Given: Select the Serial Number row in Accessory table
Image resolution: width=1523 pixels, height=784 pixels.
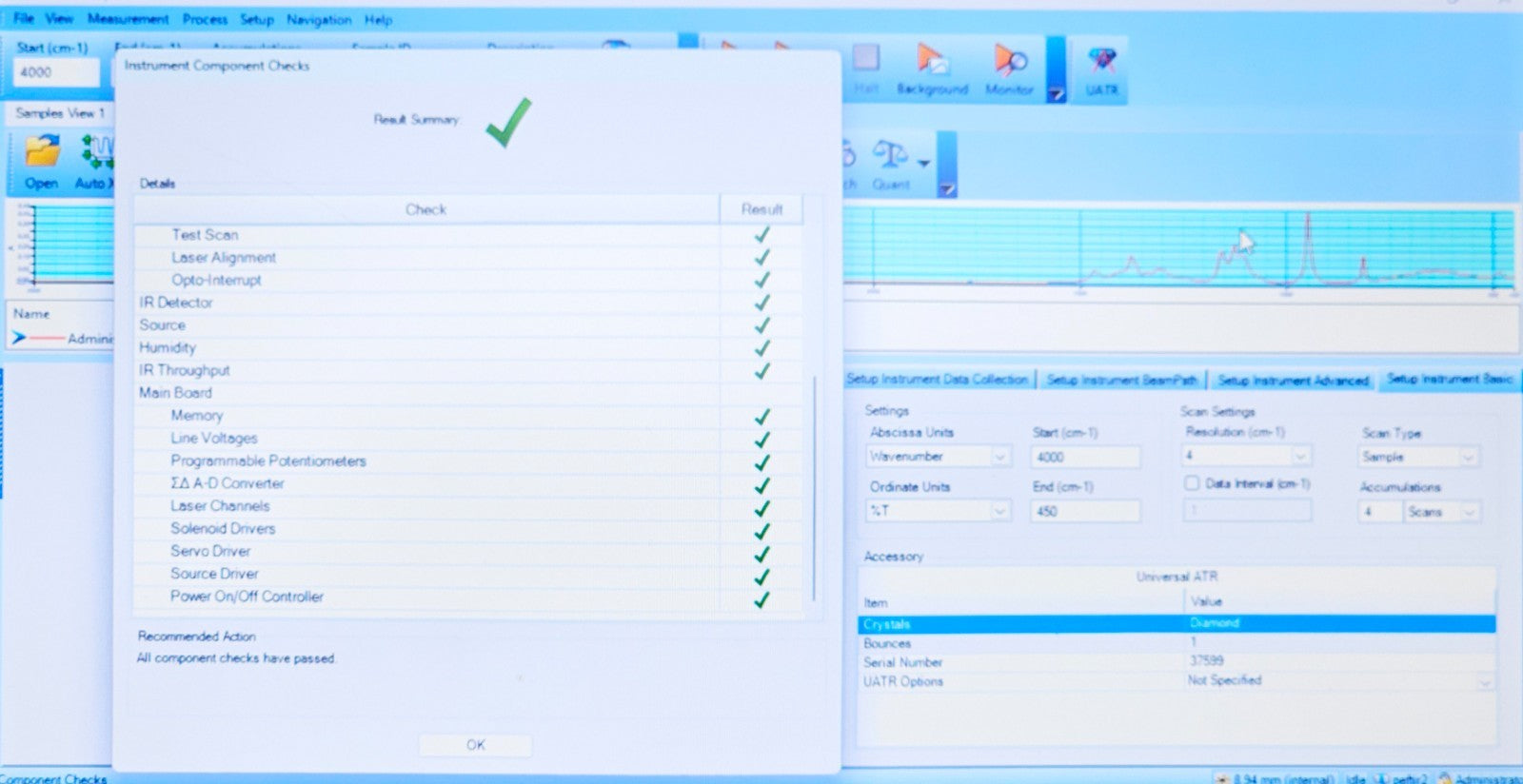Looking at the screenshot, I should click(x=1177, y=662).
